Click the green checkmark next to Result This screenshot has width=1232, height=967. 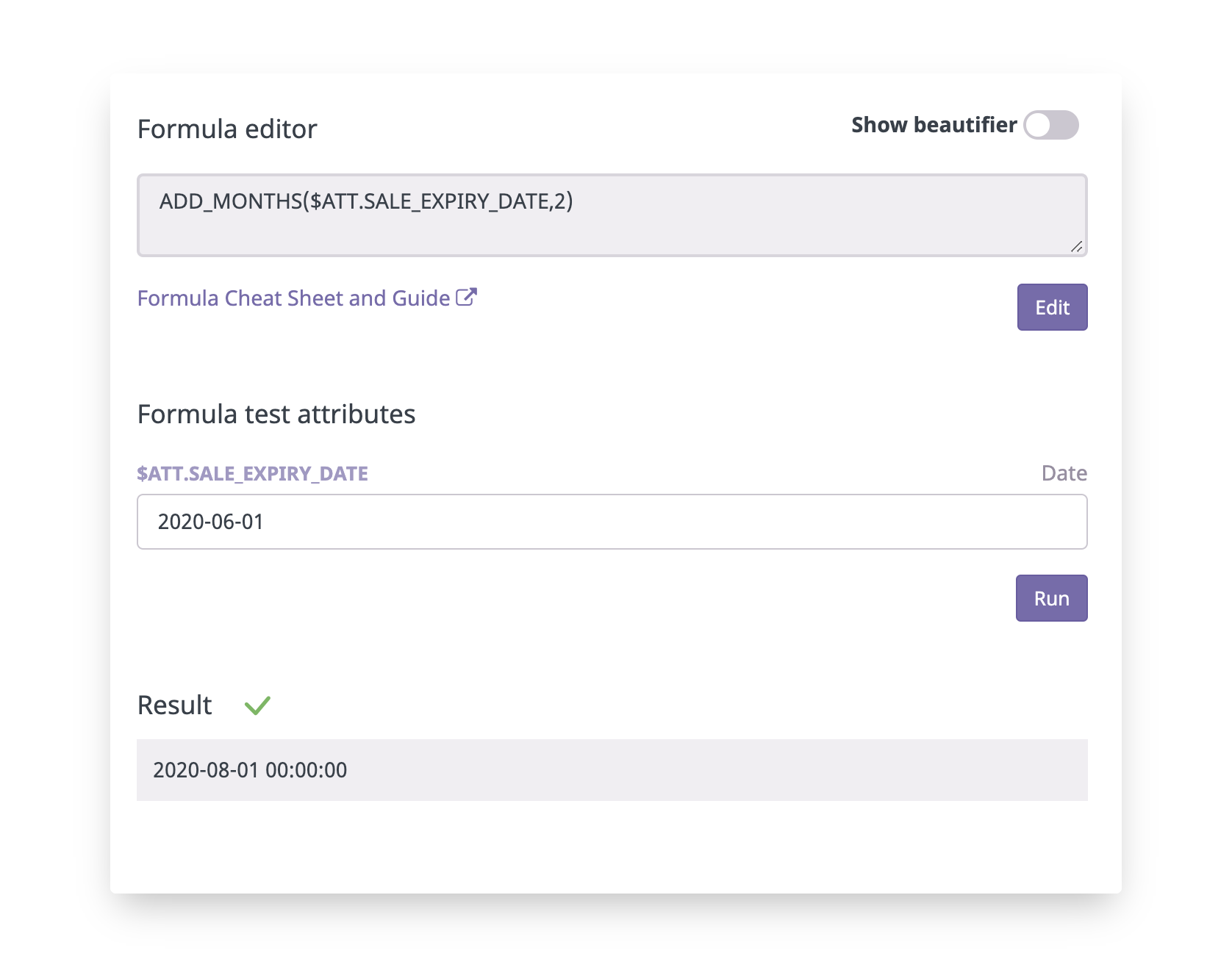pos(258,705)
